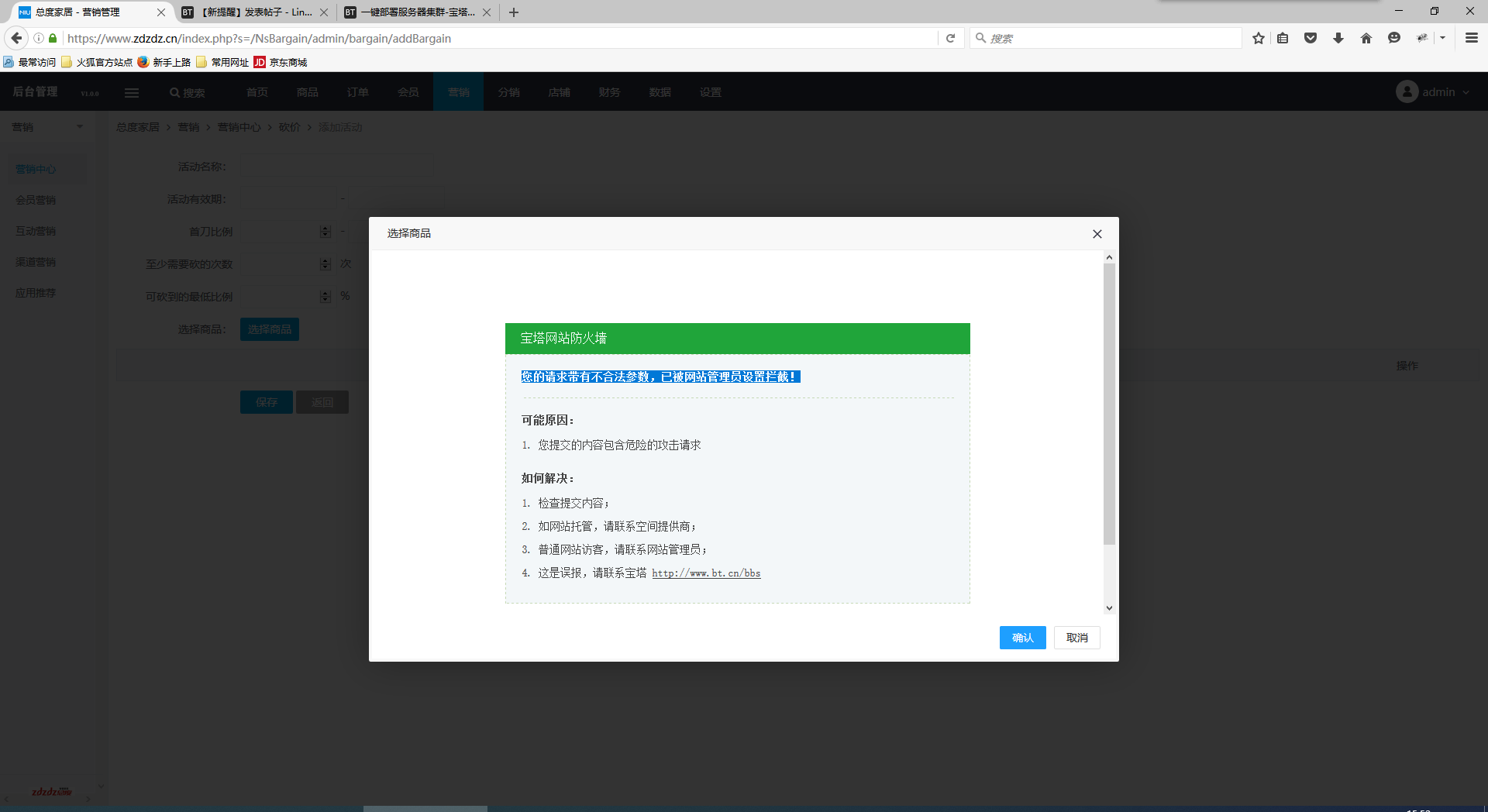Click the 可砍到的最低比例 stepper

click(x=325, y=297)
